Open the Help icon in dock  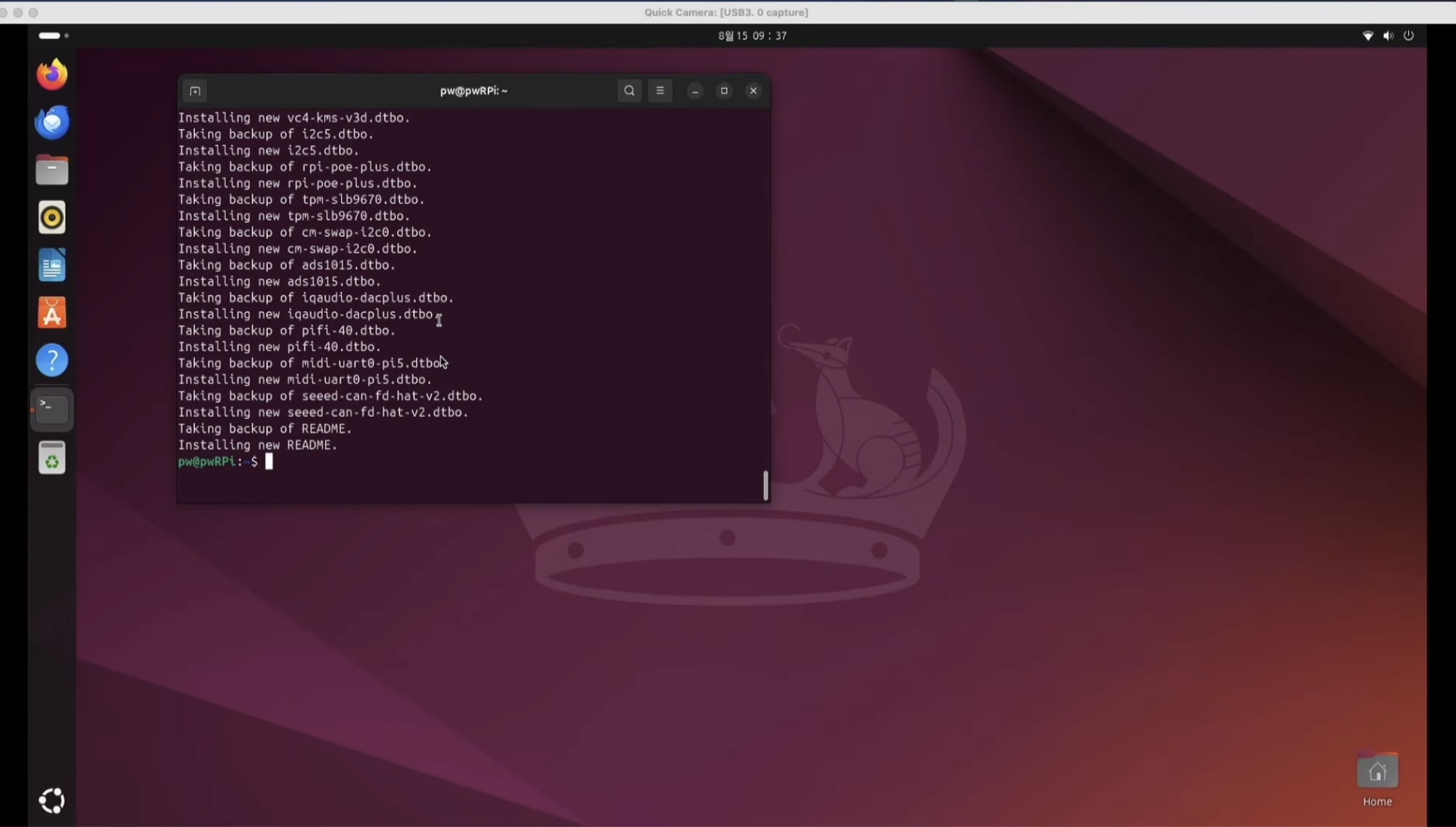tap(52, 360)
